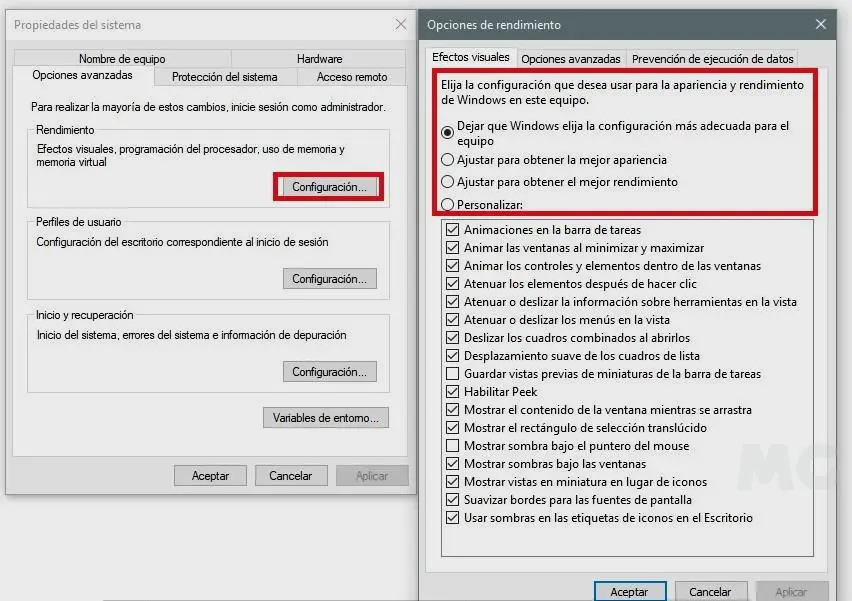This screenshot has height=601, width=852.
Task: Toggle Mostrar el rectángulo de selección translúcido
Action: pos(452,427)
